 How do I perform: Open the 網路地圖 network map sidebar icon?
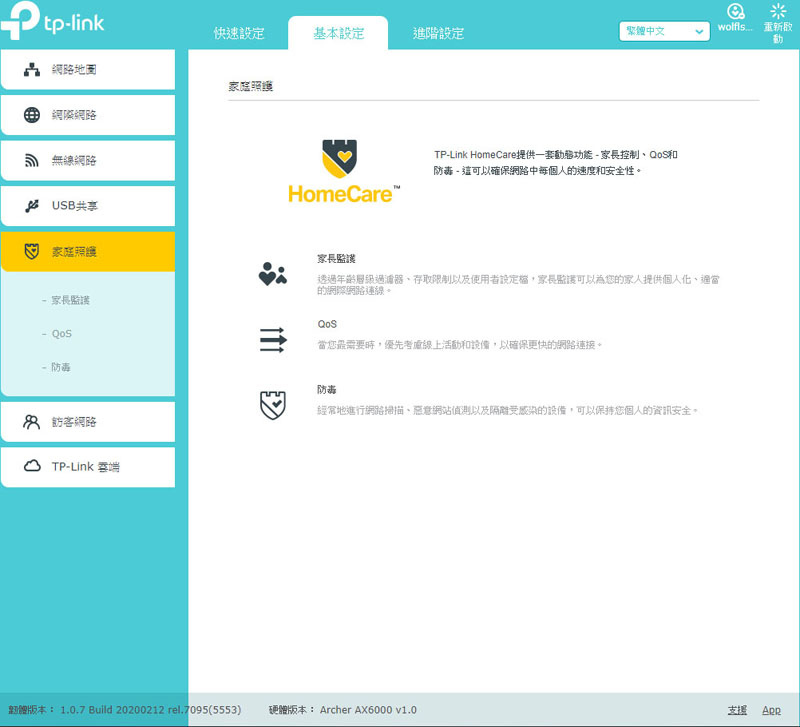(x=32, y=69)
